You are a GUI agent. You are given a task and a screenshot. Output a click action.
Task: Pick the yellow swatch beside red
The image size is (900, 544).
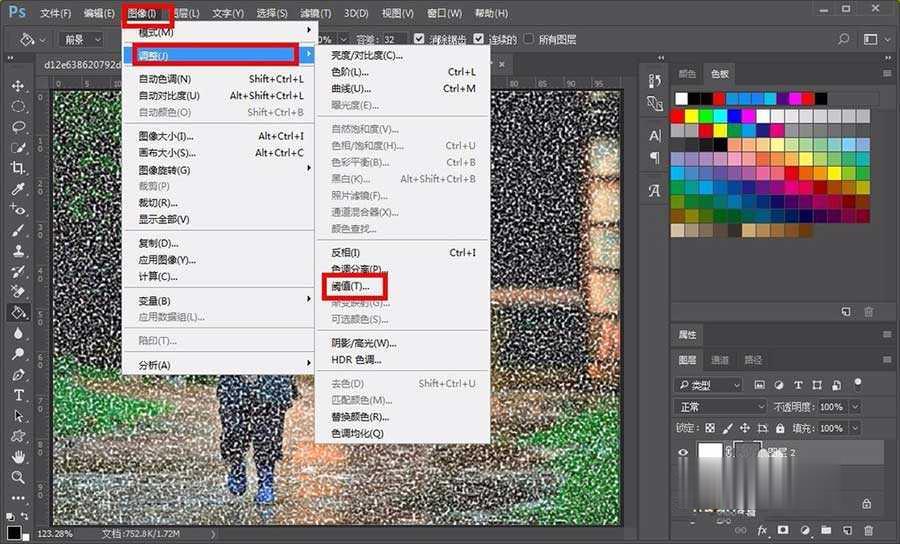[692, 116]
